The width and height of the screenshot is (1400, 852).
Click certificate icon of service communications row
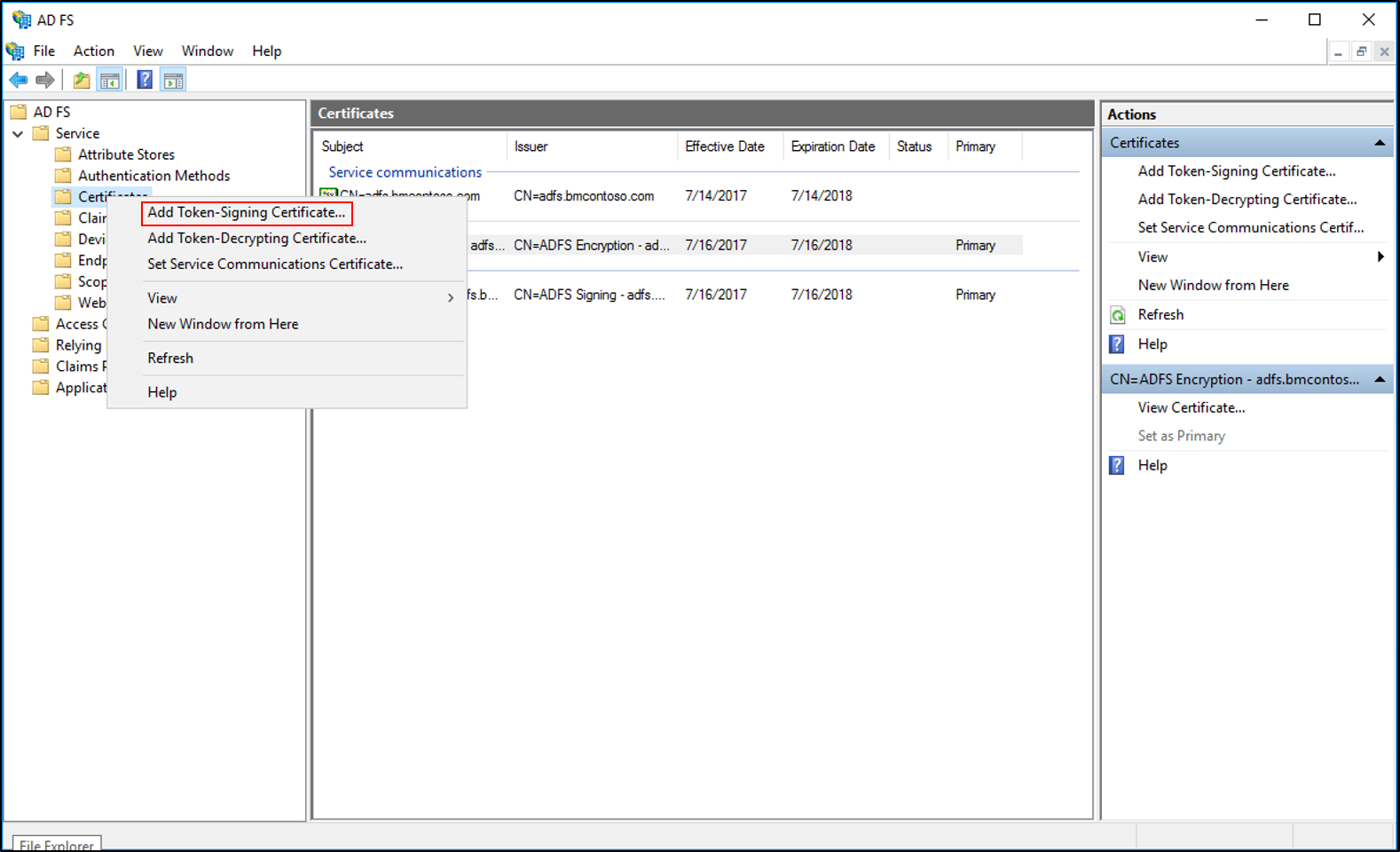pyautogui.click(x=328, y=195)
